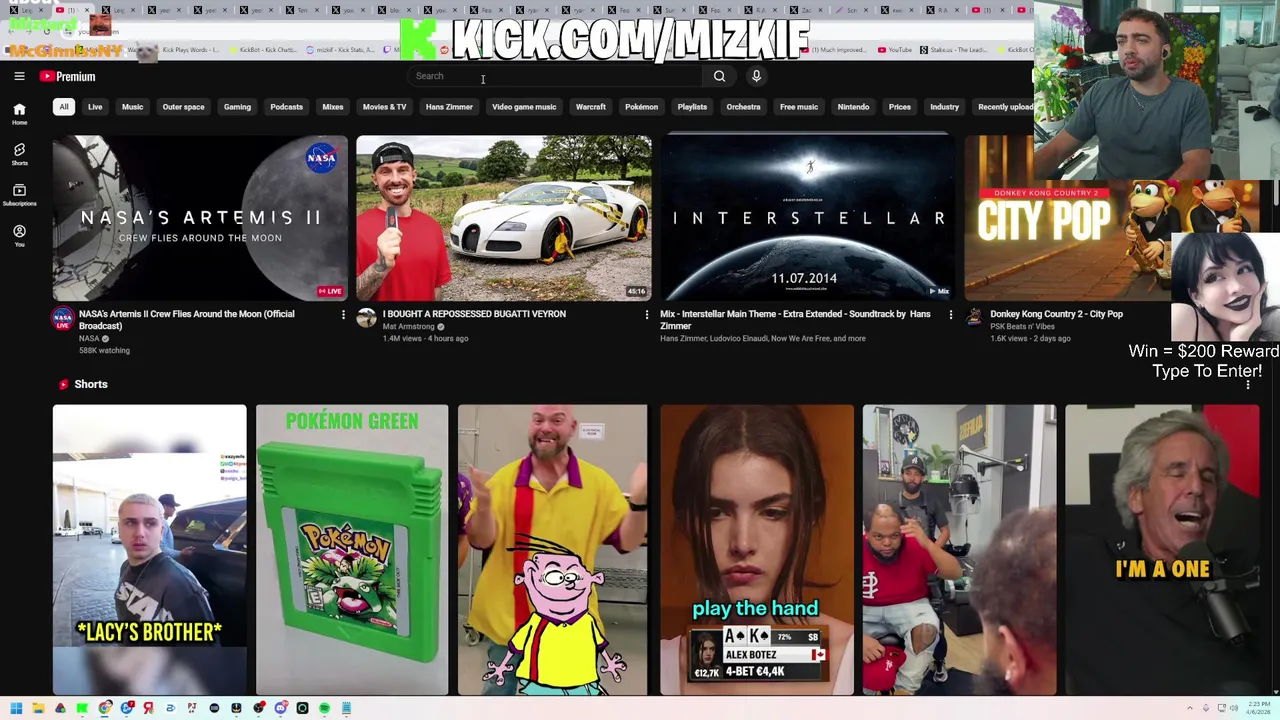Select the Music filter chip
The width and height of the screenshot is (1280, 720).
coord(132,107)
